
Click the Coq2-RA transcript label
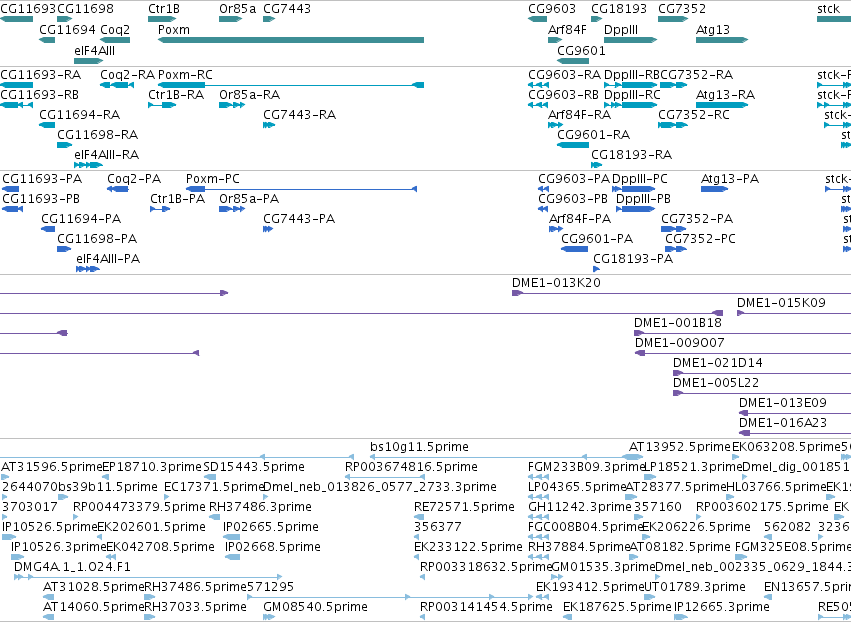(x=128, y=74)
